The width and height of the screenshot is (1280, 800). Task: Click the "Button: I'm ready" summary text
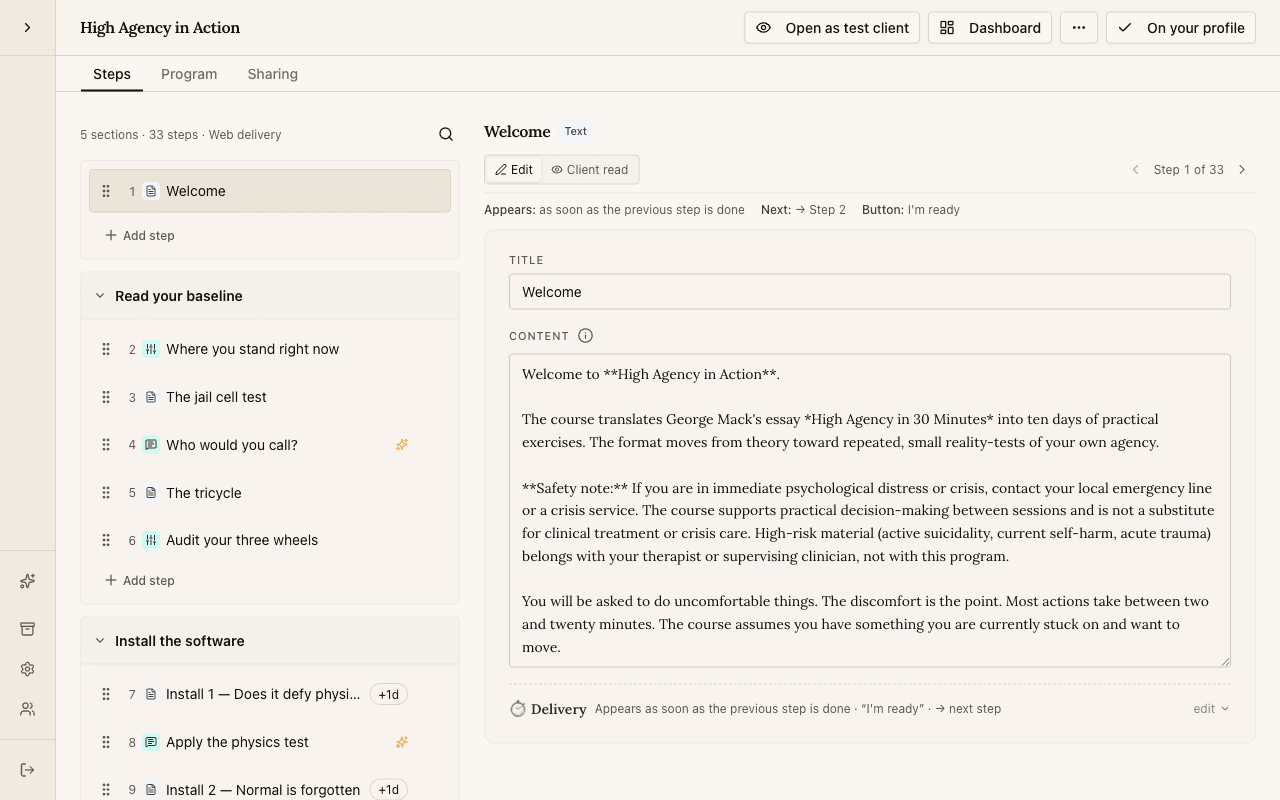tap(911, 210)
